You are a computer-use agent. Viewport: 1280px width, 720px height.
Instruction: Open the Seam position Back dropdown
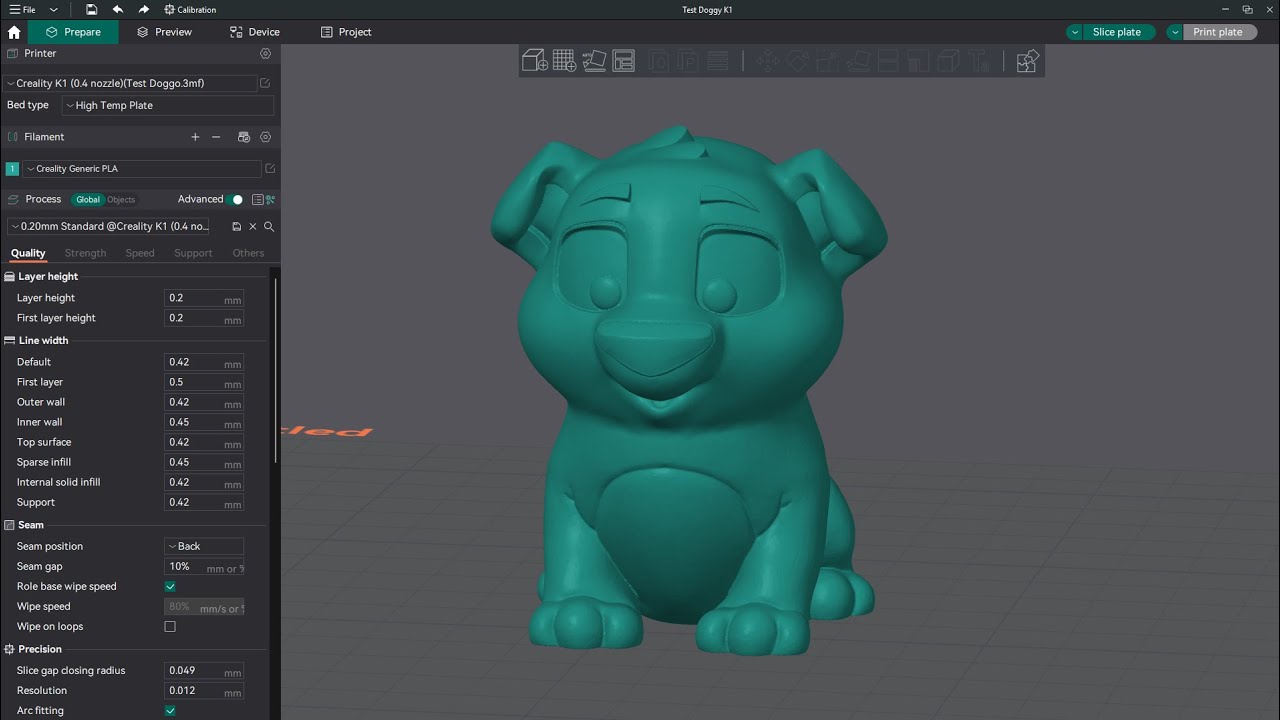point(204,547)
